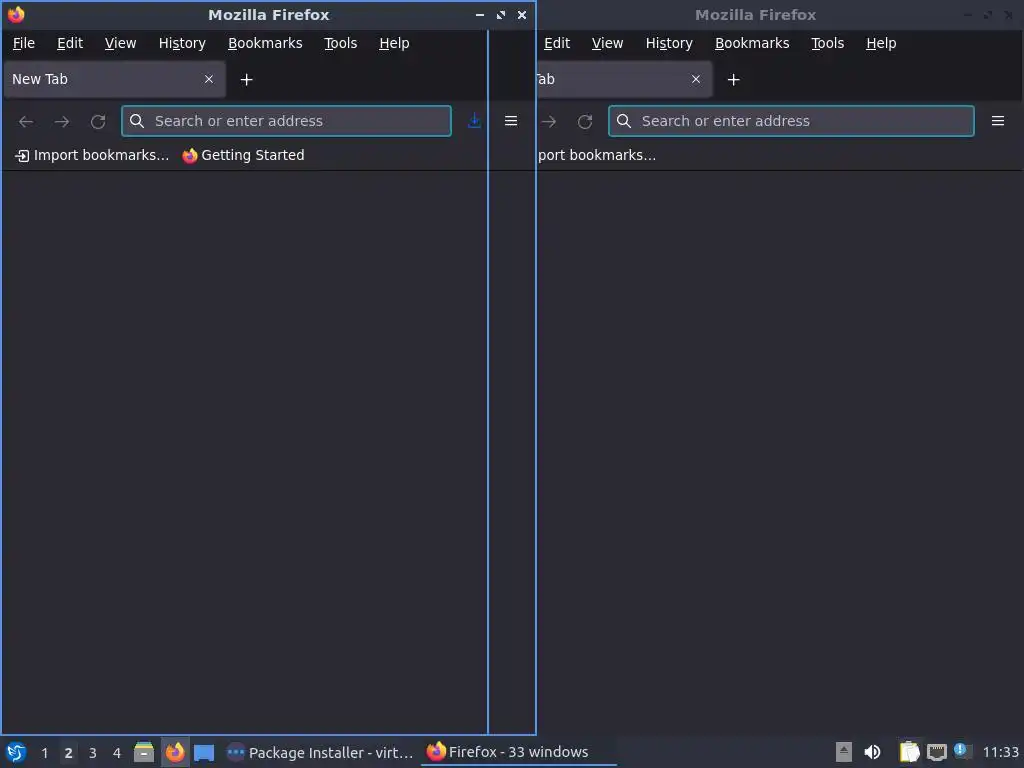The width and height of the screenshot is (1024, 768).
Task: Open the View menu in right Firefox window
Action: pos(607,43)
